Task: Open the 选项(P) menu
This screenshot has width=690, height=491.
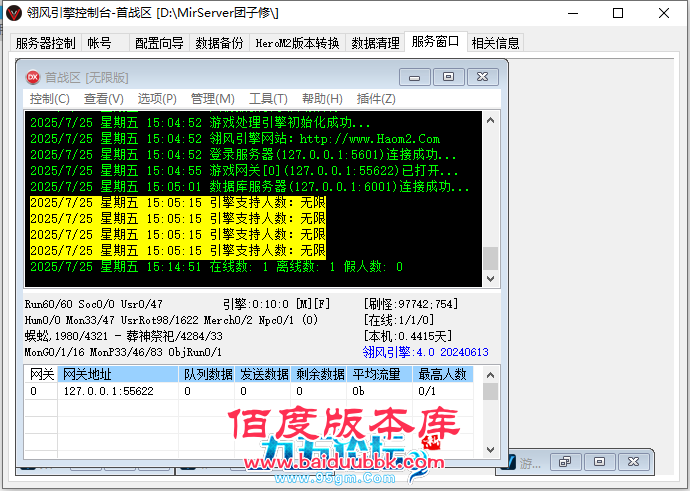Action: (157, 99)
